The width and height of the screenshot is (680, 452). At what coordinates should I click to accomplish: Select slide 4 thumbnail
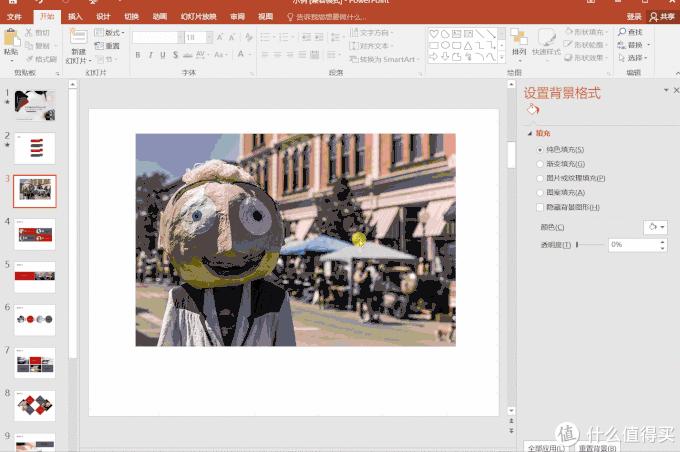tap(35, 234)
